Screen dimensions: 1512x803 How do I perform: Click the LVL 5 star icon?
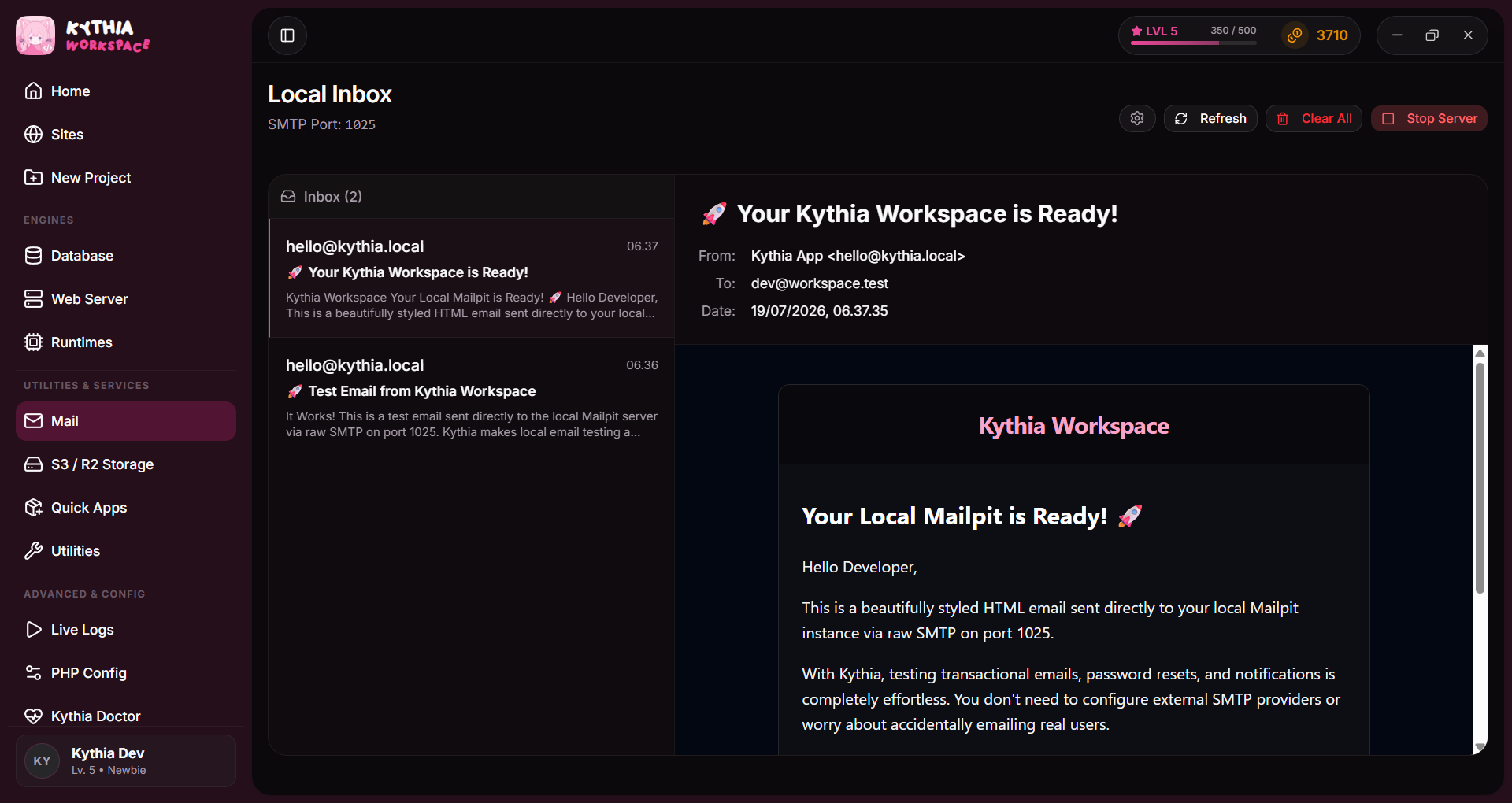point(1136,31)
